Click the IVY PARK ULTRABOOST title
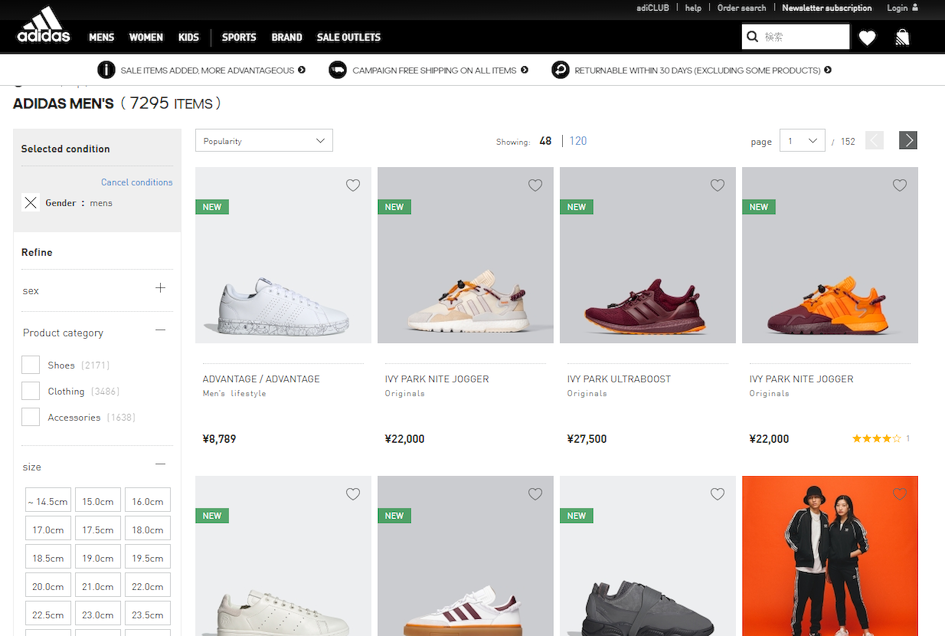This screenshot has height=636, width=945. [x=619, y=379]
